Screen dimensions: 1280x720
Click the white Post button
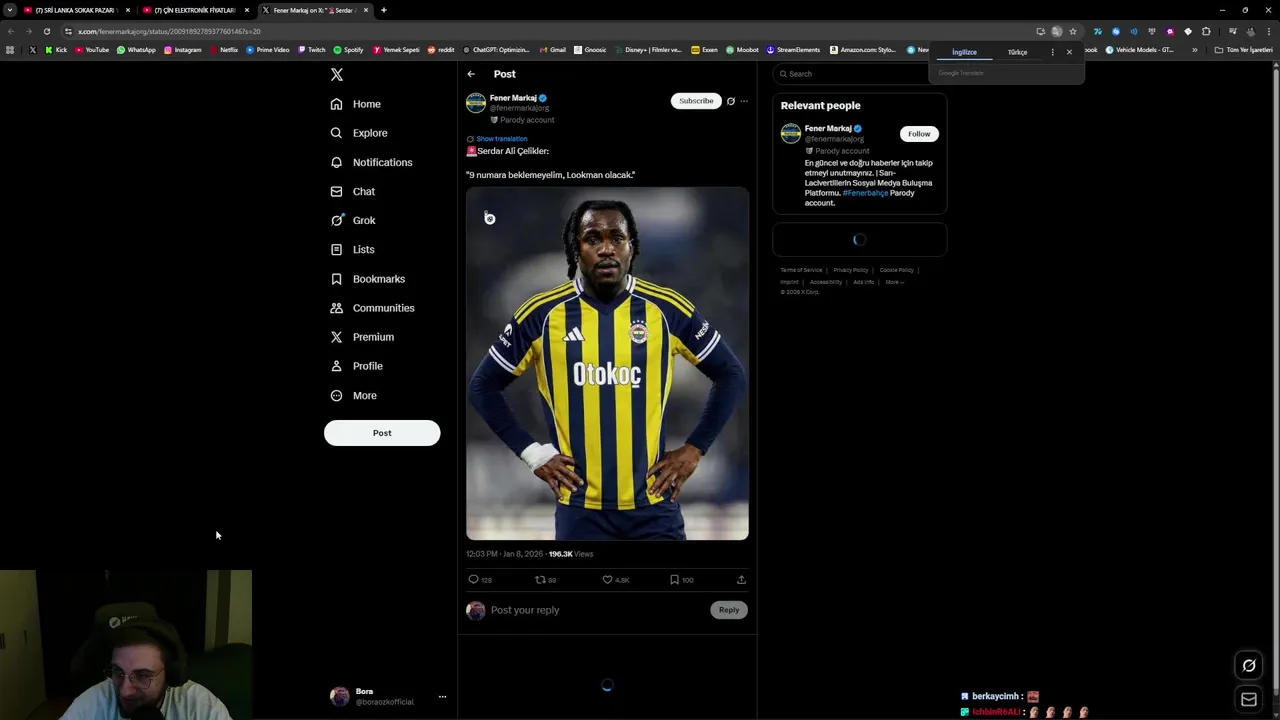point(382,433)
